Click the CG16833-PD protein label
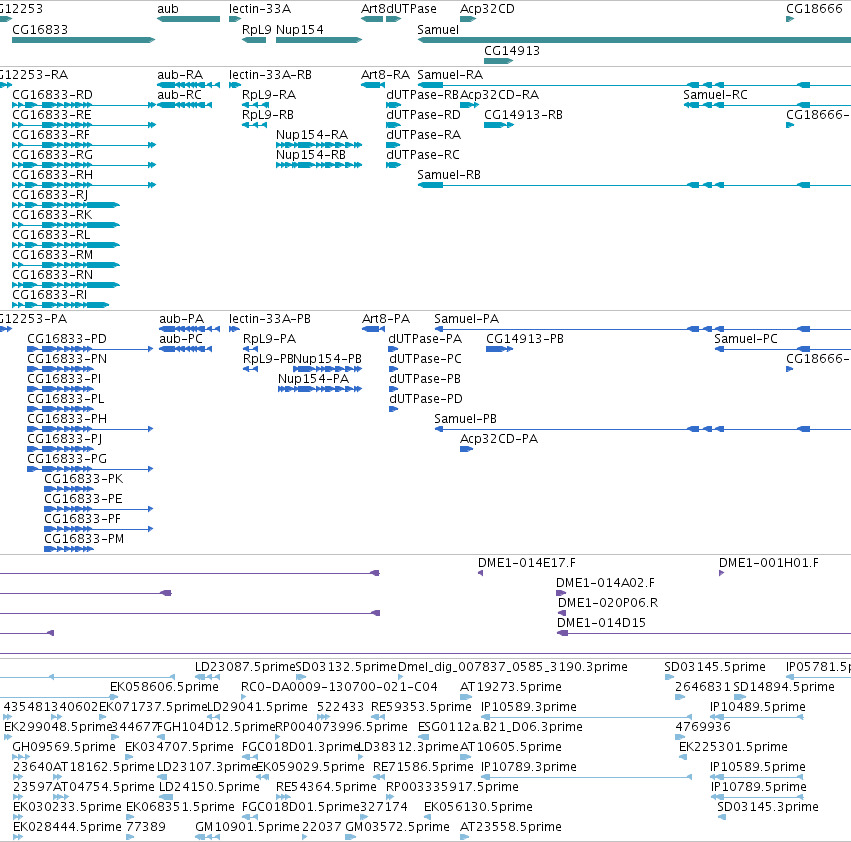The height and width of the screenshot is (842, 851). pyautogui.click(x=67, y=338)
